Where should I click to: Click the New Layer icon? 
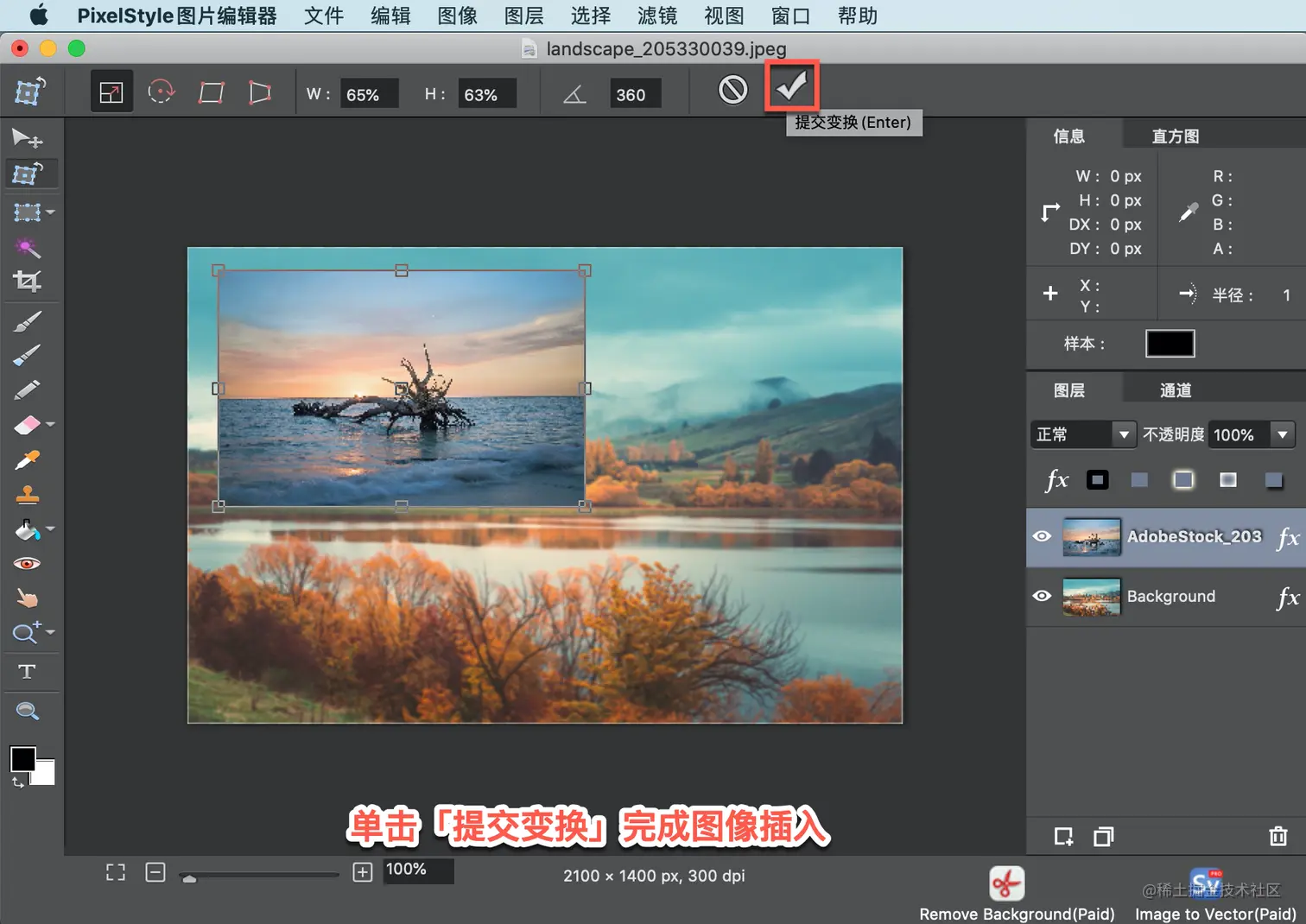1063,836
